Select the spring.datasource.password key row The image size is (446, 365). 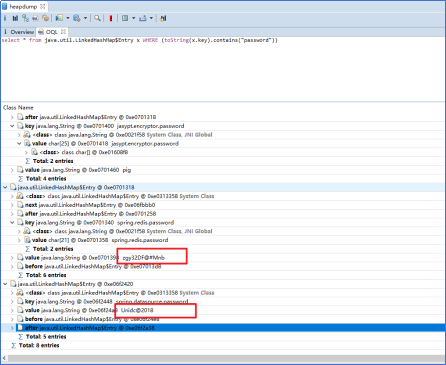click(223, 302)
